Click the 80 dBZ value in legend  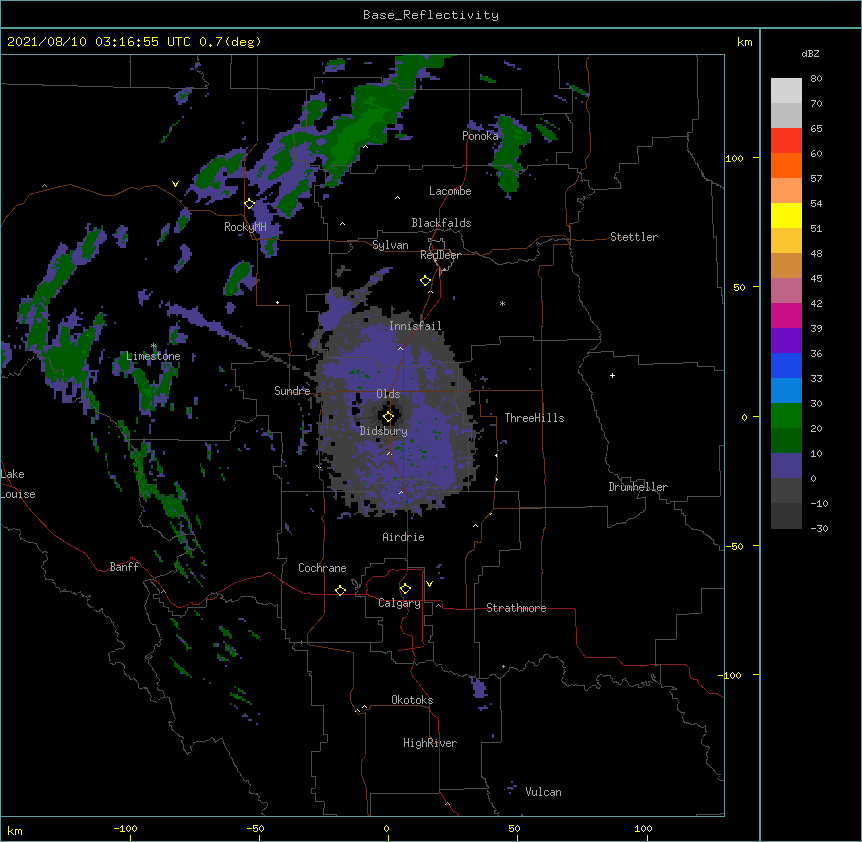pos(816,79)
